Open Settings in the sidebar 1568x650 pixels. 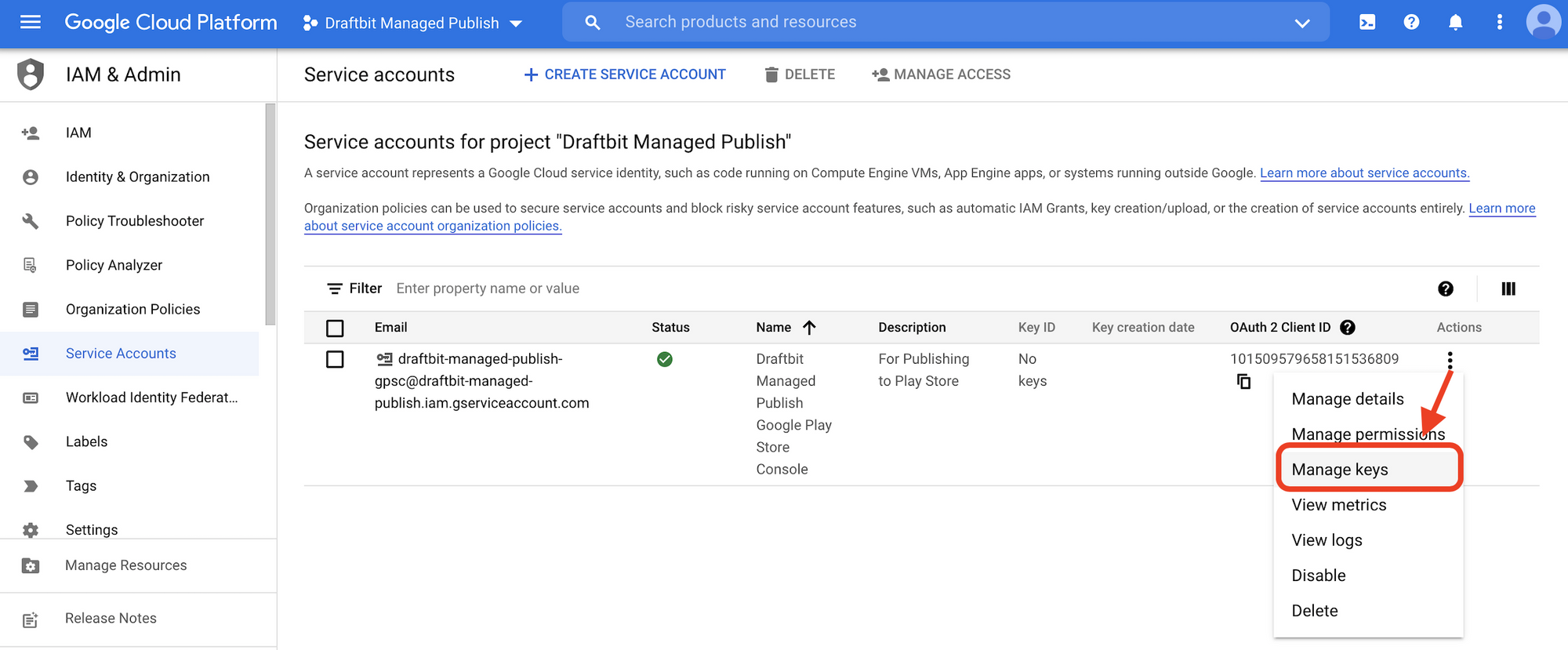[92, 530]
